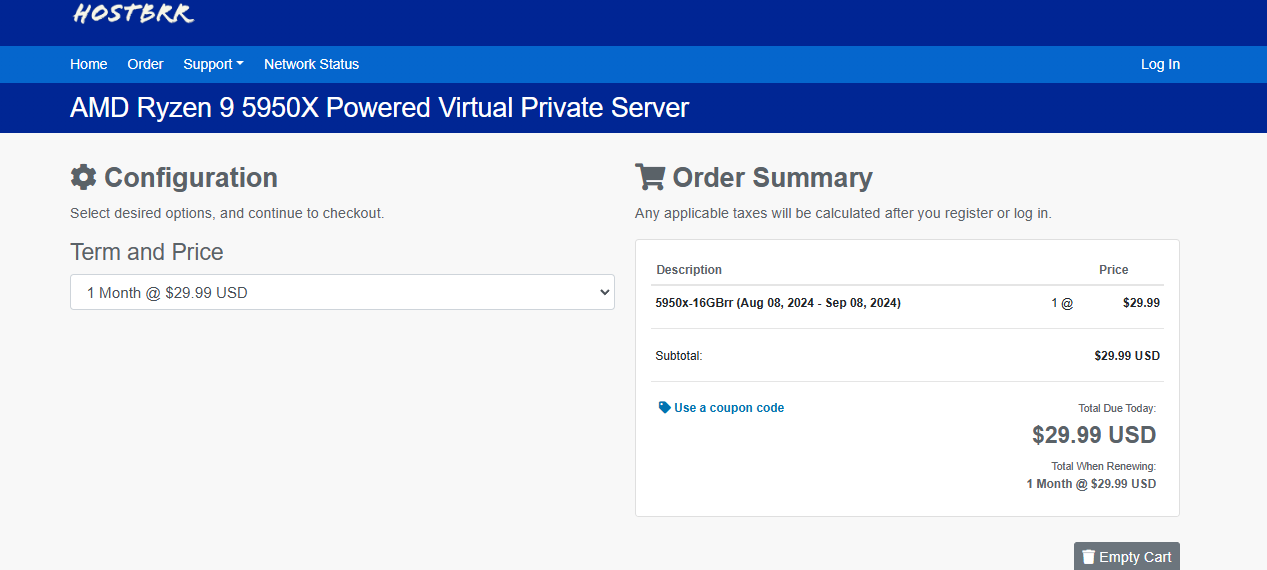Click the Term and Price label
1267x570 pixels.
(x=147, y=252)
